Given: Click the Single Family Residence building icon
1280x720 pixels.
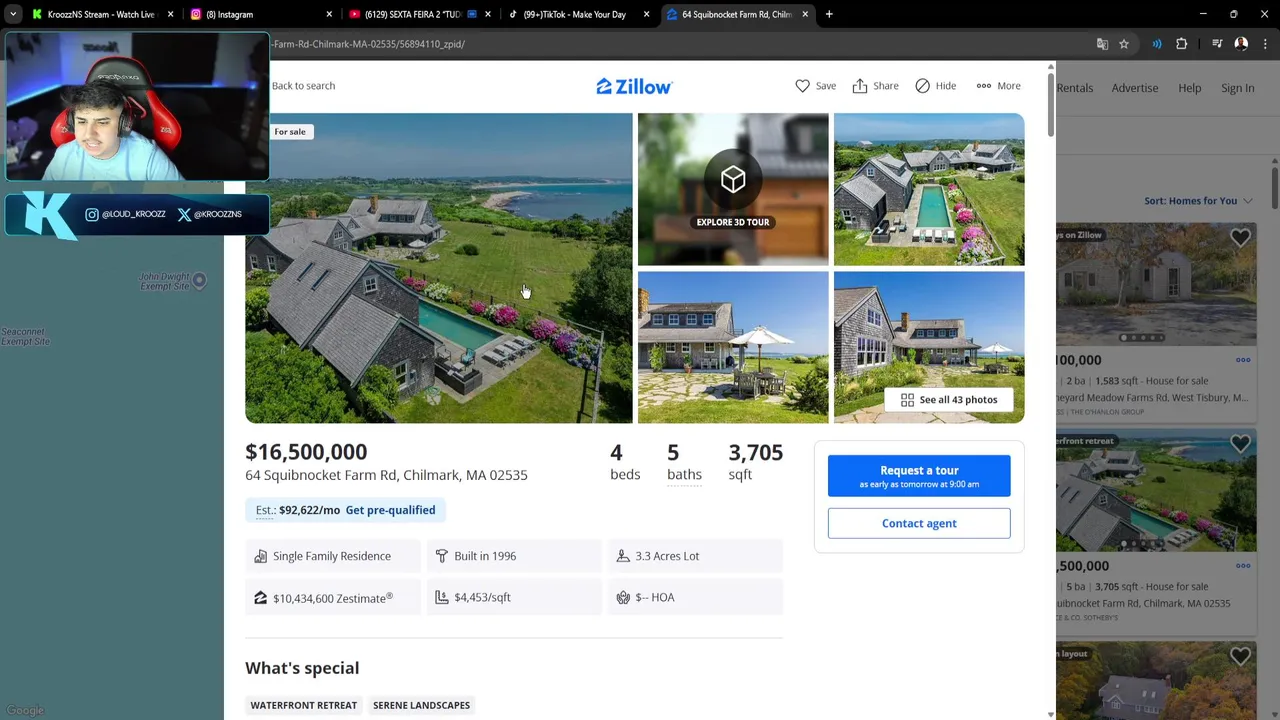Looking at the screenshot, I should point(261,556).
